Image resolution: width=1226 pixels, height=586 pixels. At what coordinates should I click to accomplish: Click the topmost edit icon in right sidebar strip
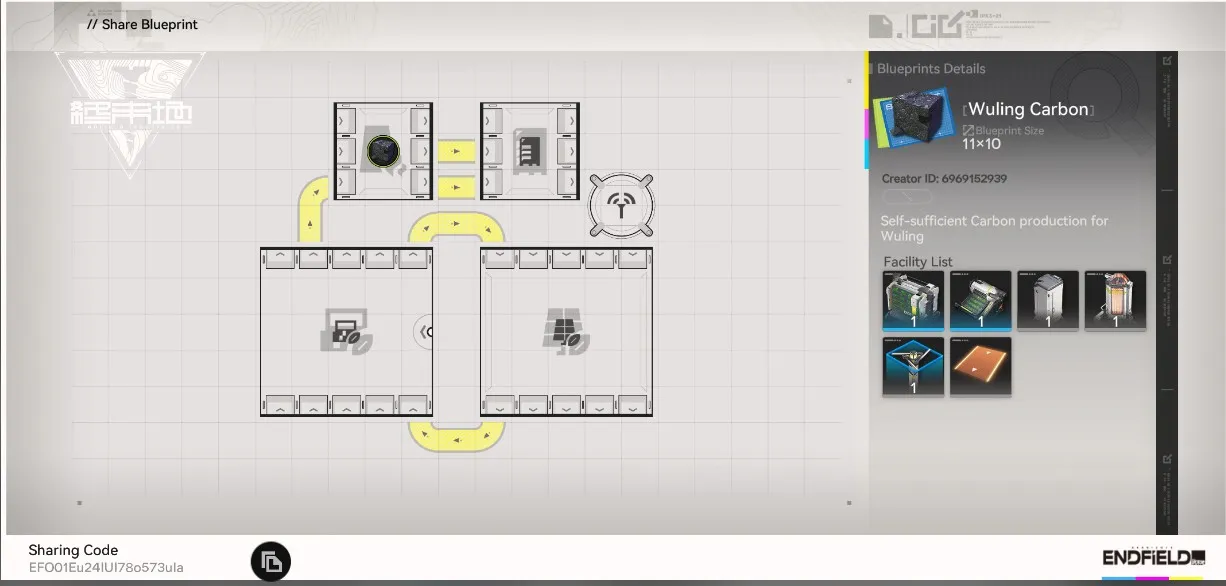tap(1166, 61)
